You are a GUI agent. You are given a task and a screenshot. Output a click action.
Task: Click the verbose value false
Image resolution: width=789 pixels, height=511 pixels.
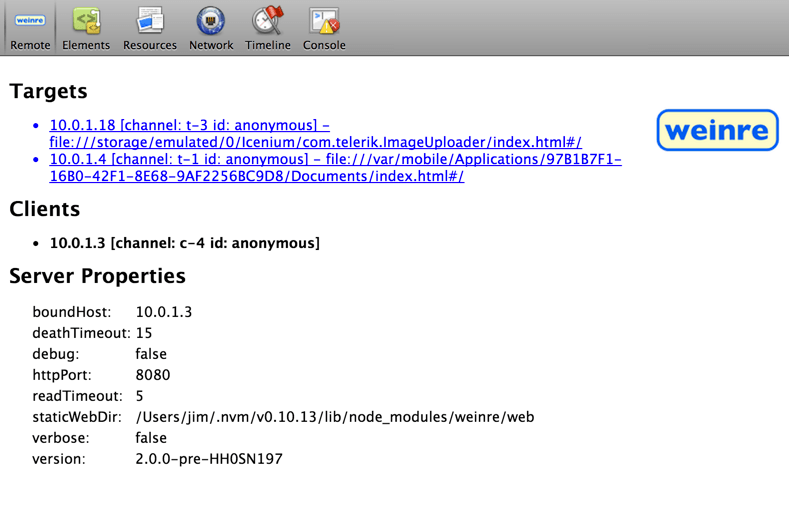(151, 438)
